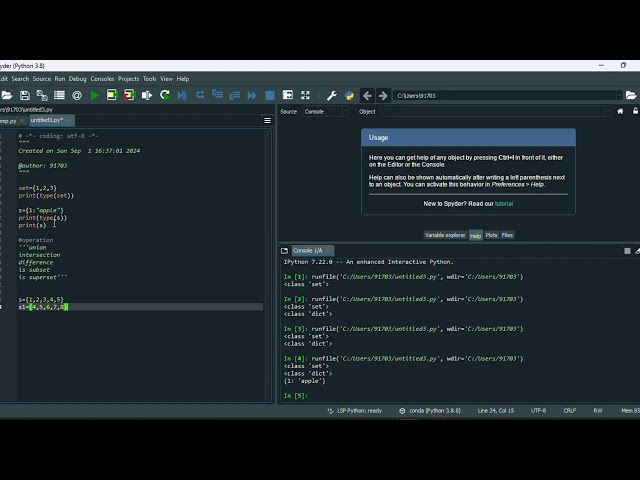Save all open files
This screenshot has width=640, height=480.
[42, 96]
